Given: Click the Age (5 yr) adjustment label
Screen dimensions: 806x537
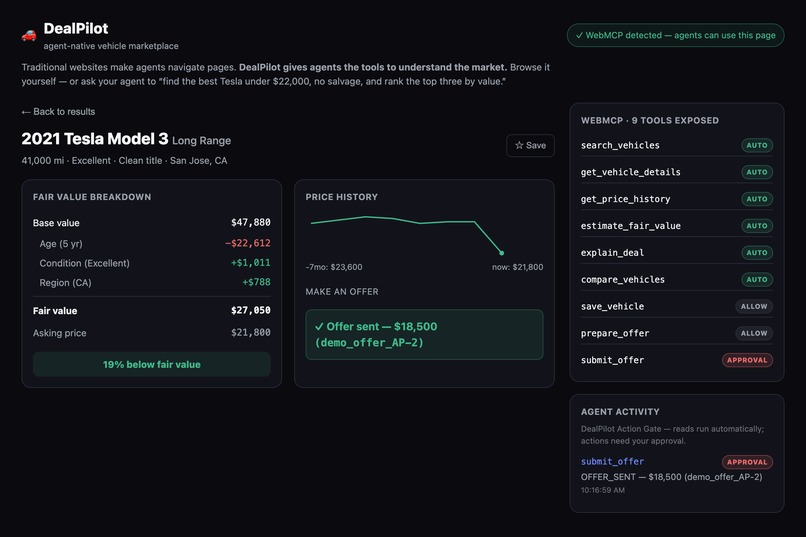Looking at the screenshot, I should tap(61, 244).
